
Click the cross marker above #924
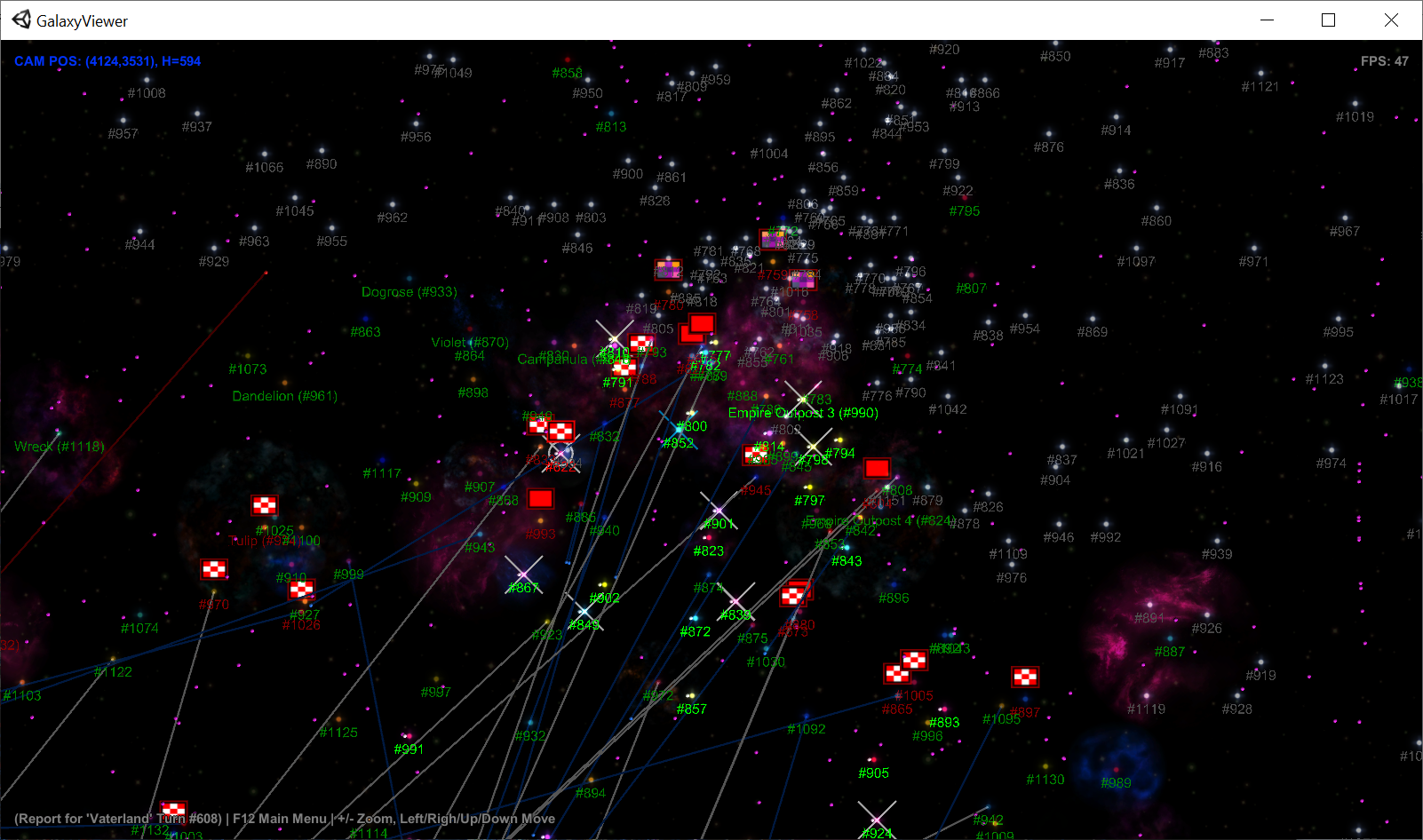(x=877, y=820)
